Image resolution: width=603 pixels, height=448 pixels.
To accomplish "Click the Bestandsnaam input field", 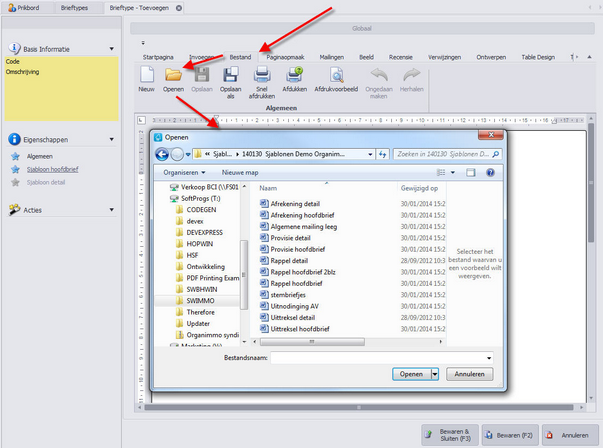I will coord(378,358).
